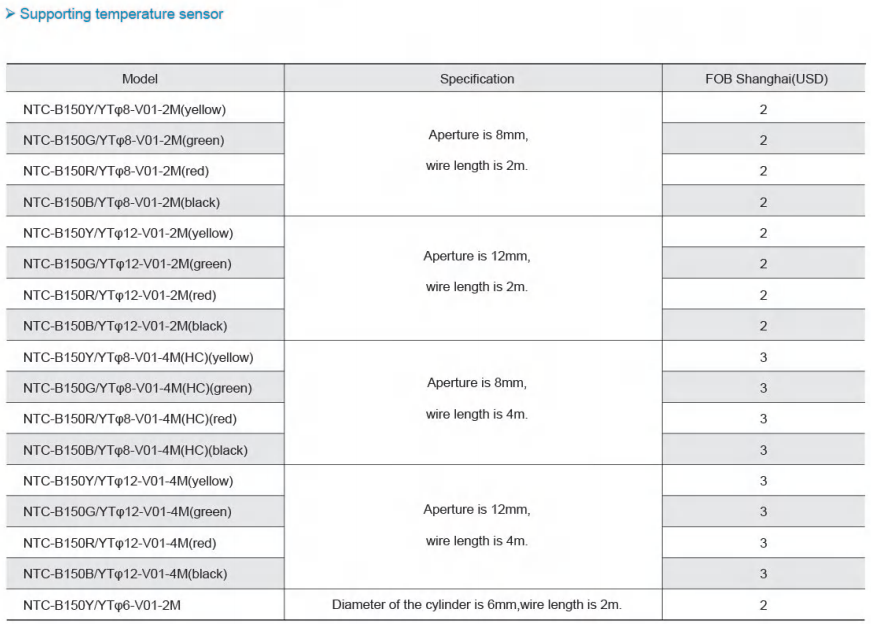Viewport: 871px width, 624px height.
Task: Click the Model column header
Action: (x=140, y=79)
